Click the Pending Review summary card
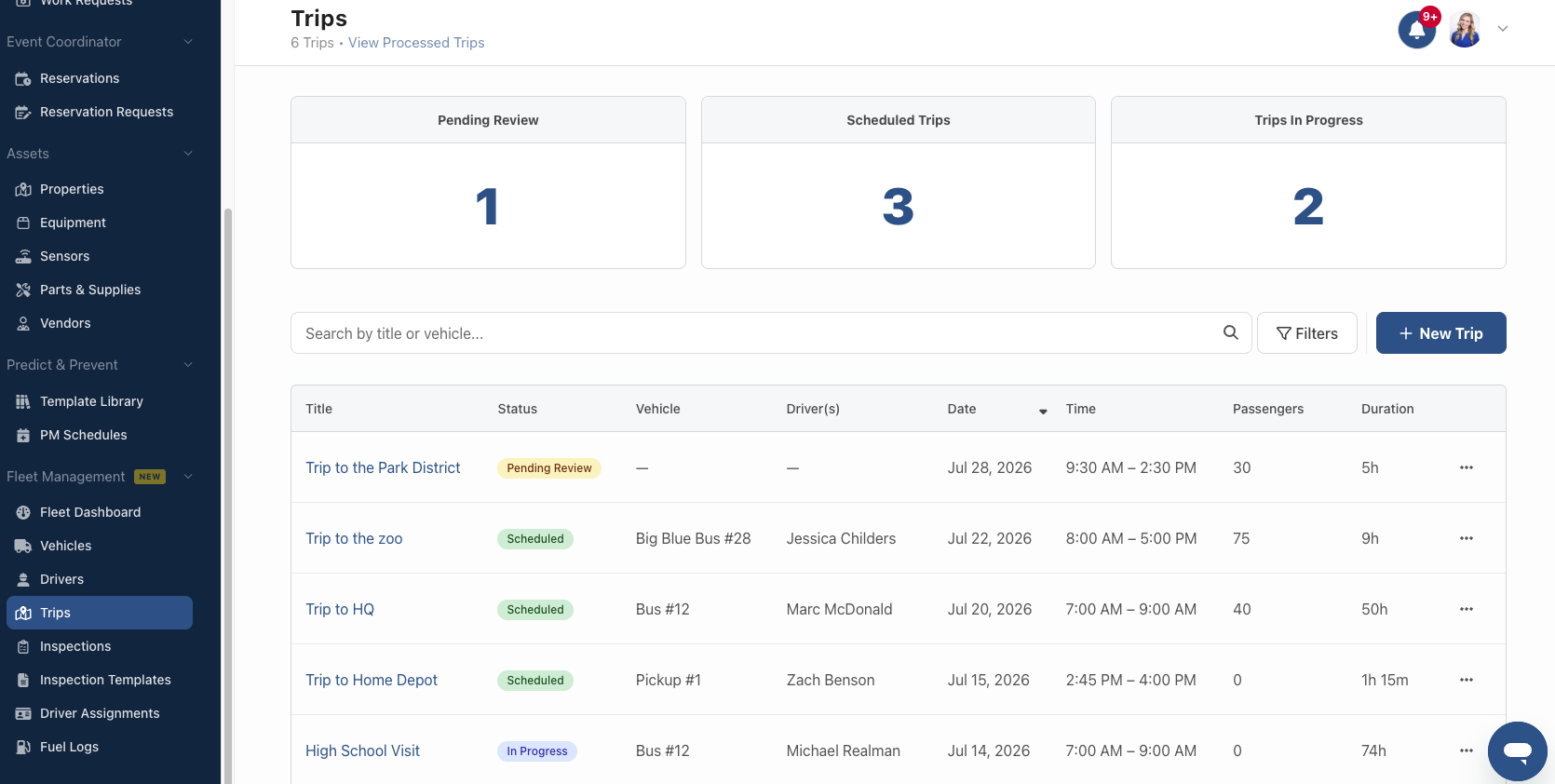The height and width of the screenshot is (784, 1555). coord(488,182)
